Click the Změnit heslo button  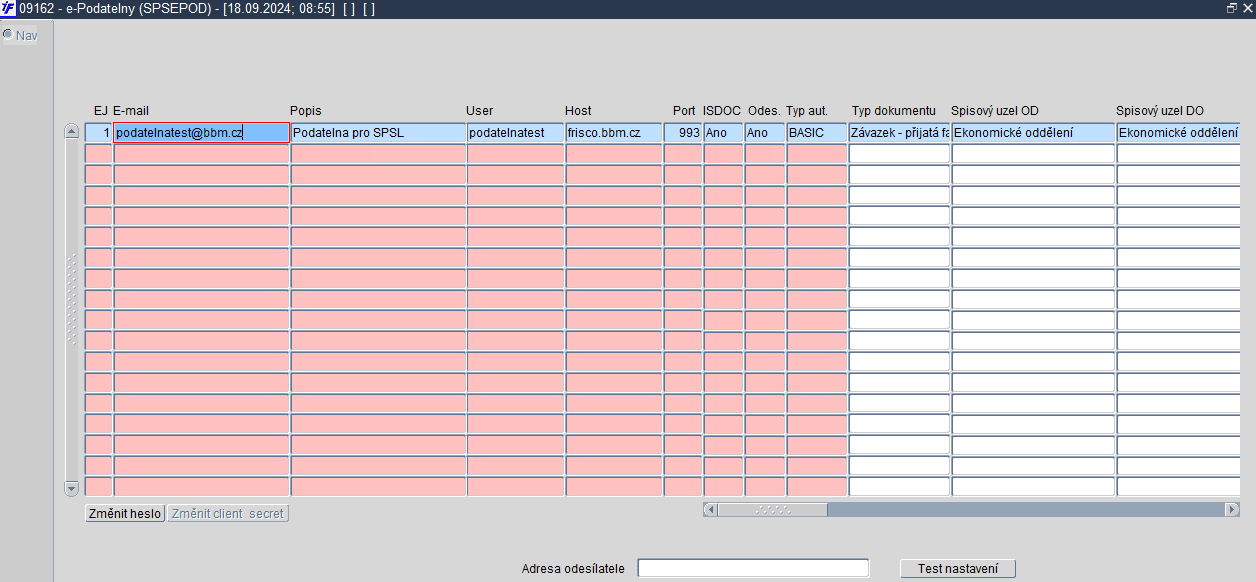point(125,513)
